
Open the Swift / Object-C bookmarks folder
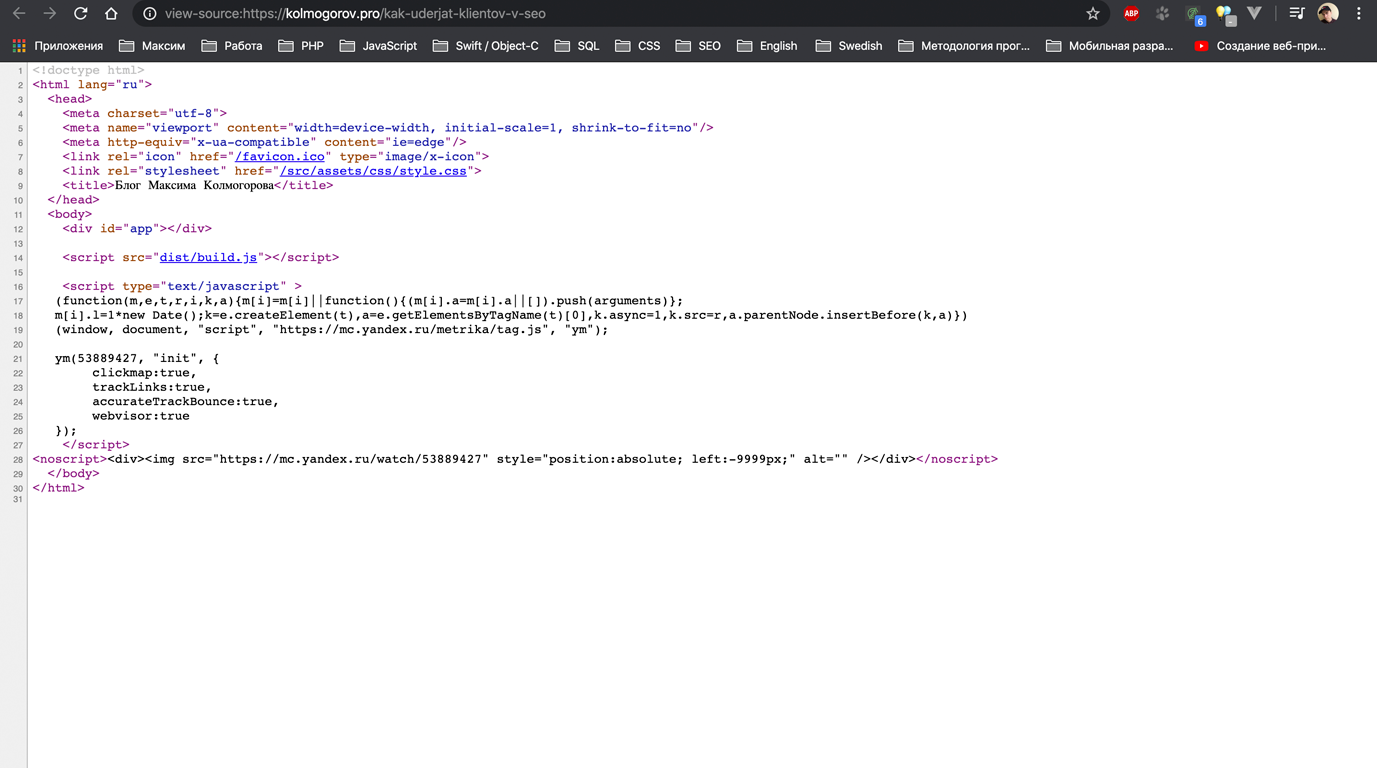pos(485,46)
